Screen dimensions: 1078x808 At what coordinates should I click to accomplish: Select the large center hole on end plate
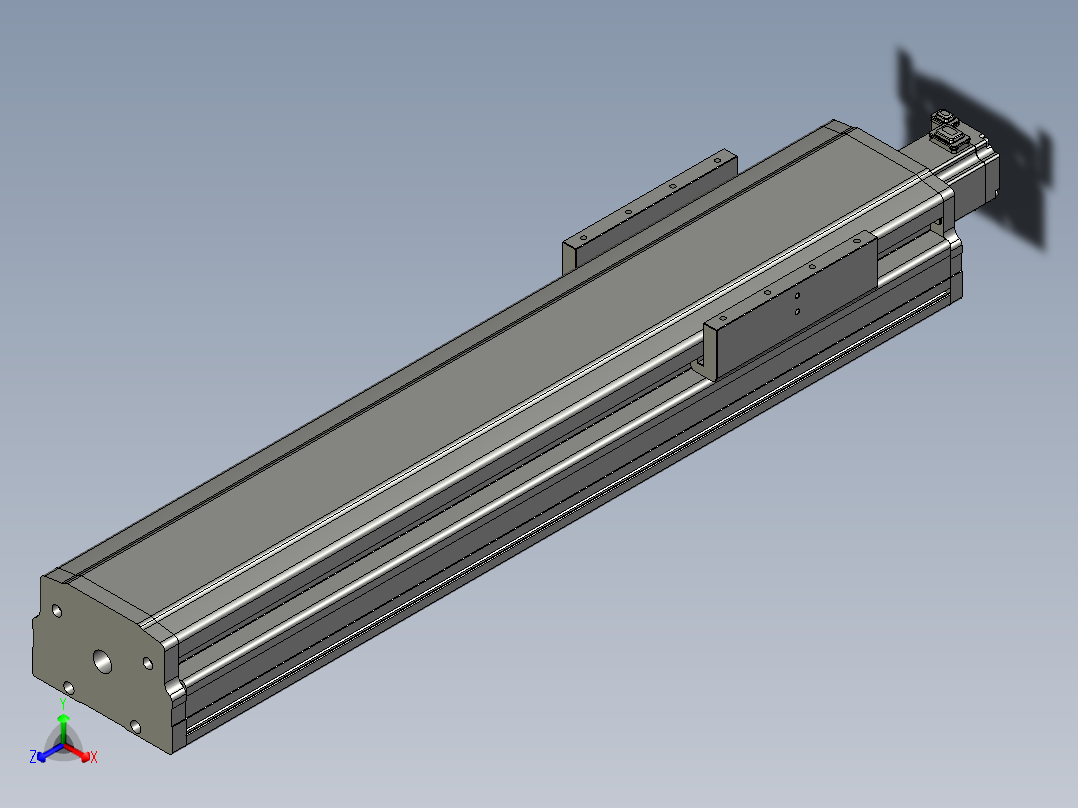102,661
